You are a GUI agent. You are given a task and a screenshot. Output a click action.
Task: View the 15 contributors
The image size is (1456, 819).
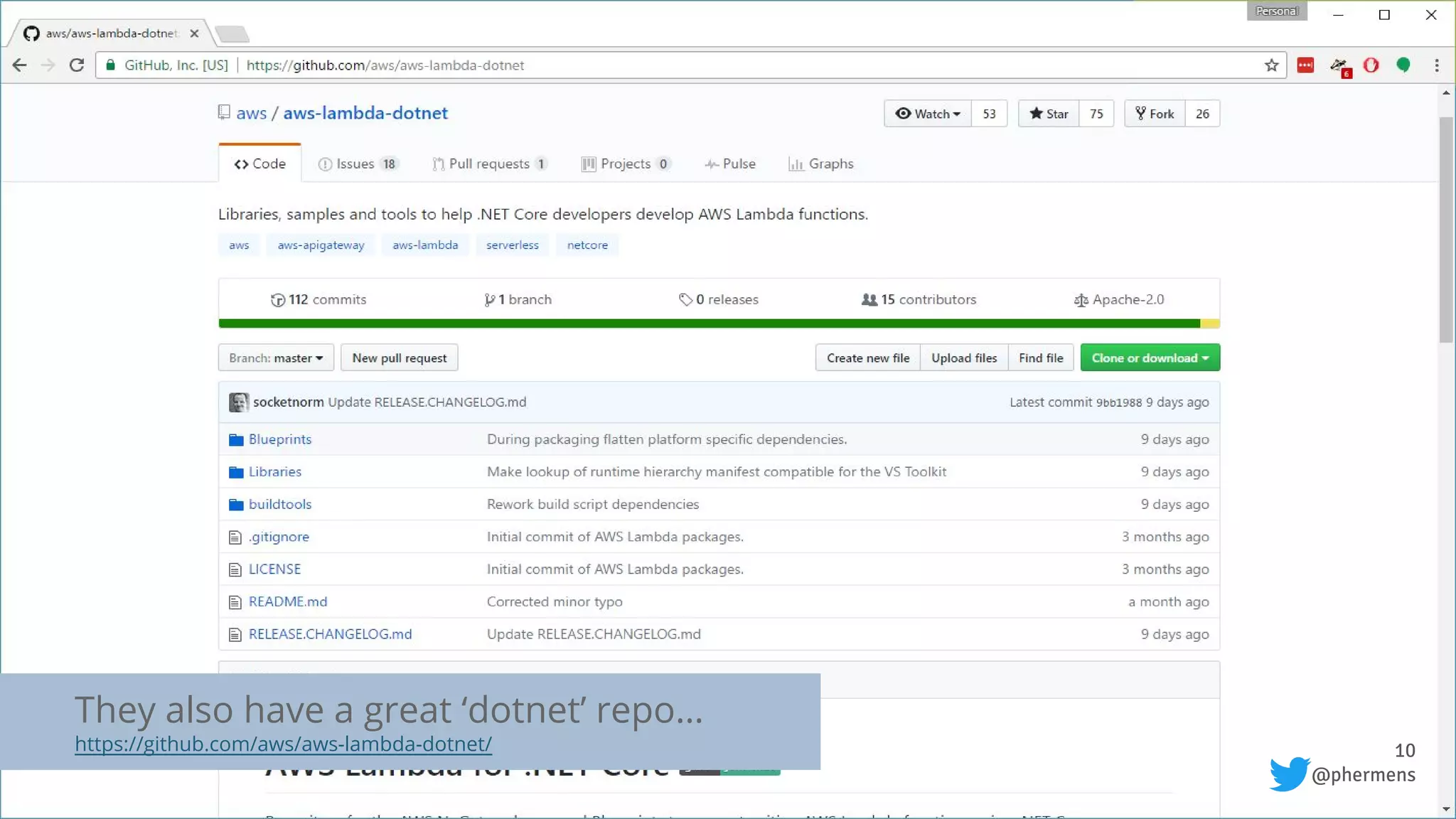click(919, 299)
